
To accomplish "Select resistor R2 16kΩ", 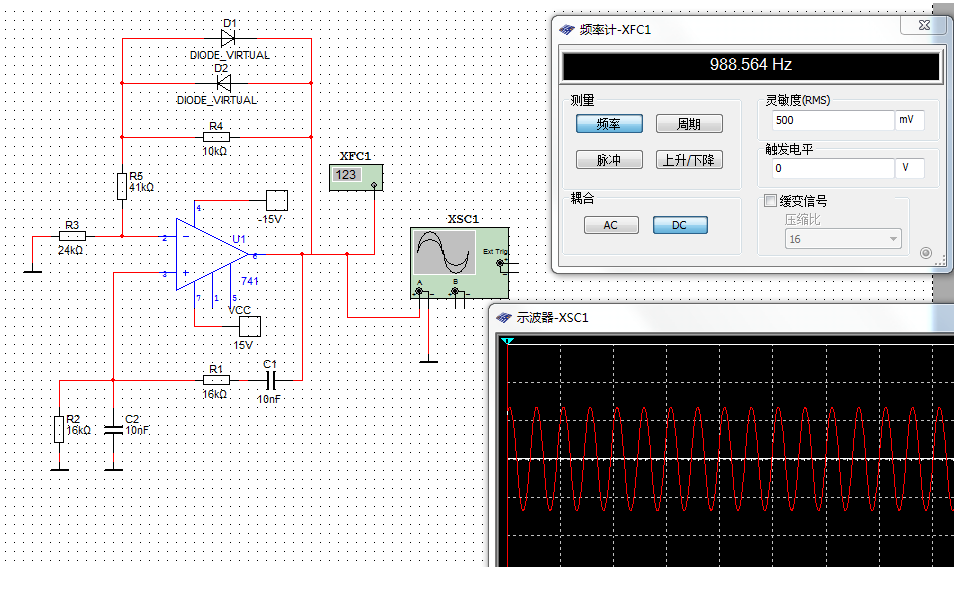I will [x=59, y=429].
